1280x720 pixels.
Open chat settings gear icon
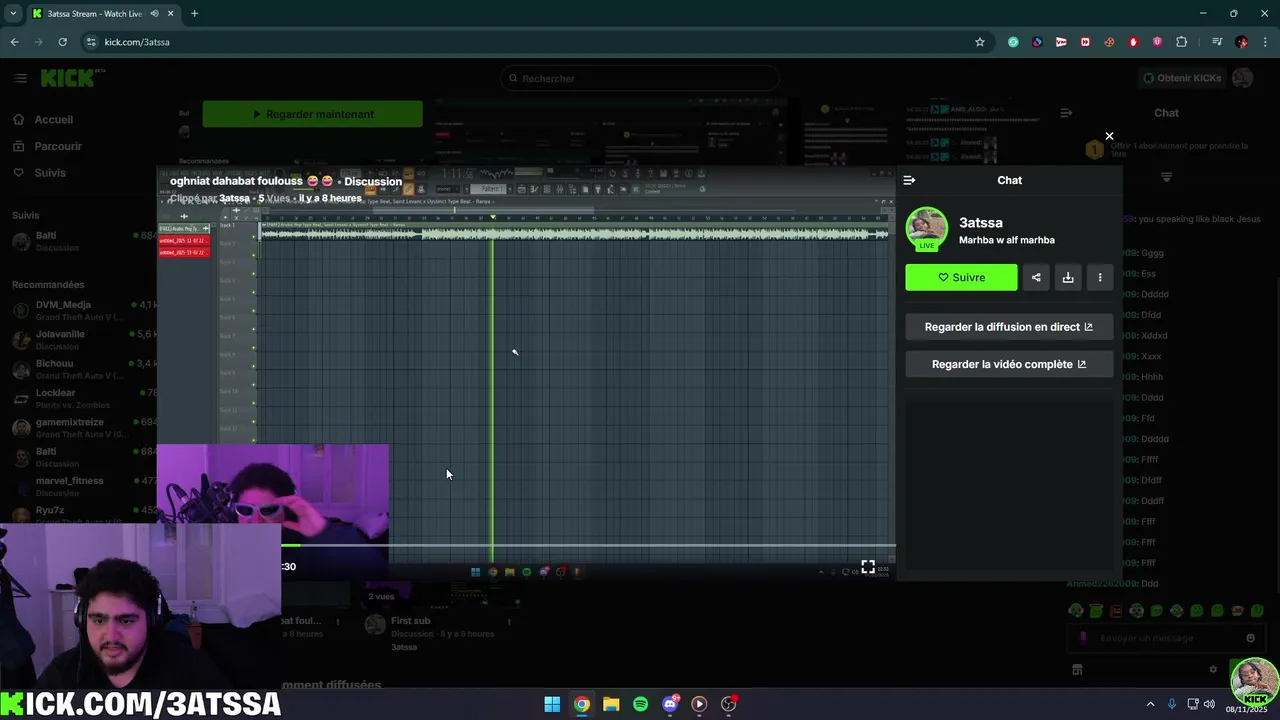[x=1213, y=670]
